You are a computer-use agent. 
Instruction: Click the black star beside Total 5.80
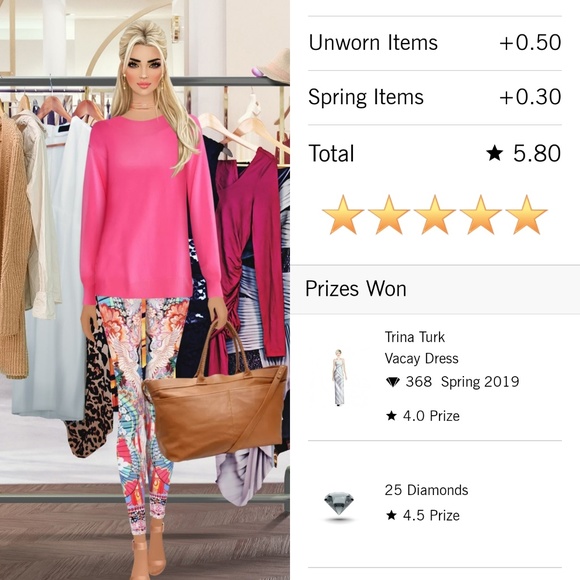point(495,153)
